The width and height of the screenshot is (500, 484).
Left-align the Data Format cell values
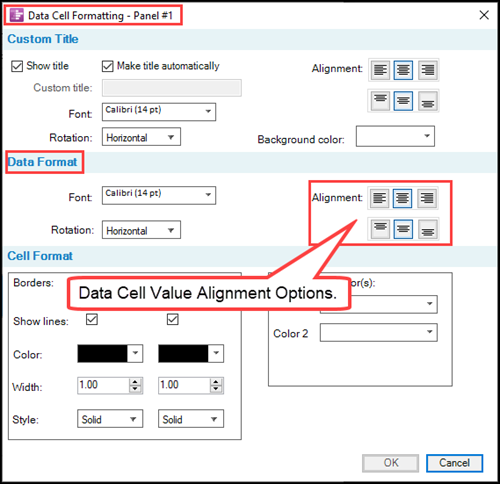point(379,198)
